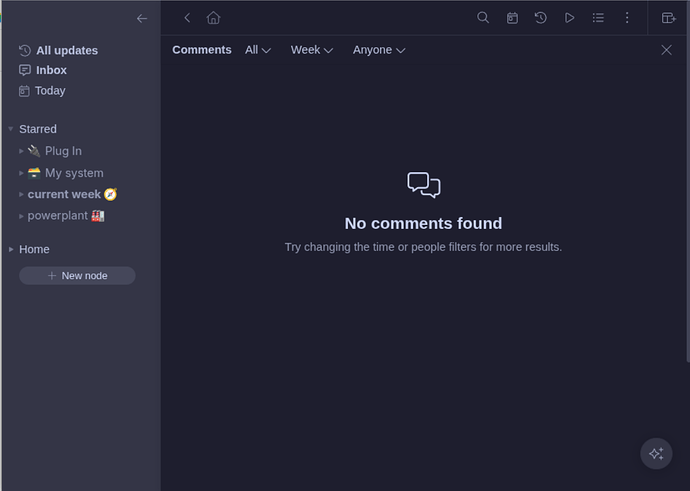The width and height of the screenshot is (690, 491).
Task: Toggle the side panel layout icon
Action: (x=668, y=18)
